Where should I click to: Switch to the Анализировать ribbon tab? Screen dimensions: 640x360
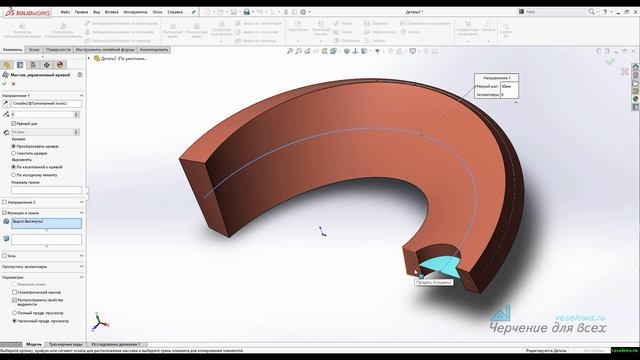pyautogui.click(x=154, y=50)
